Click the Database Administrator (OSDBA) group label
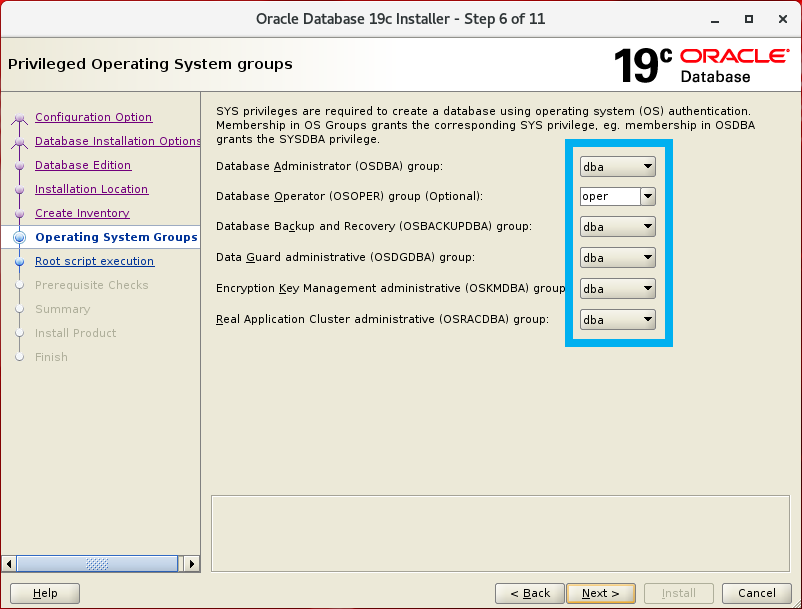The image size is (802, 609). 329,167
